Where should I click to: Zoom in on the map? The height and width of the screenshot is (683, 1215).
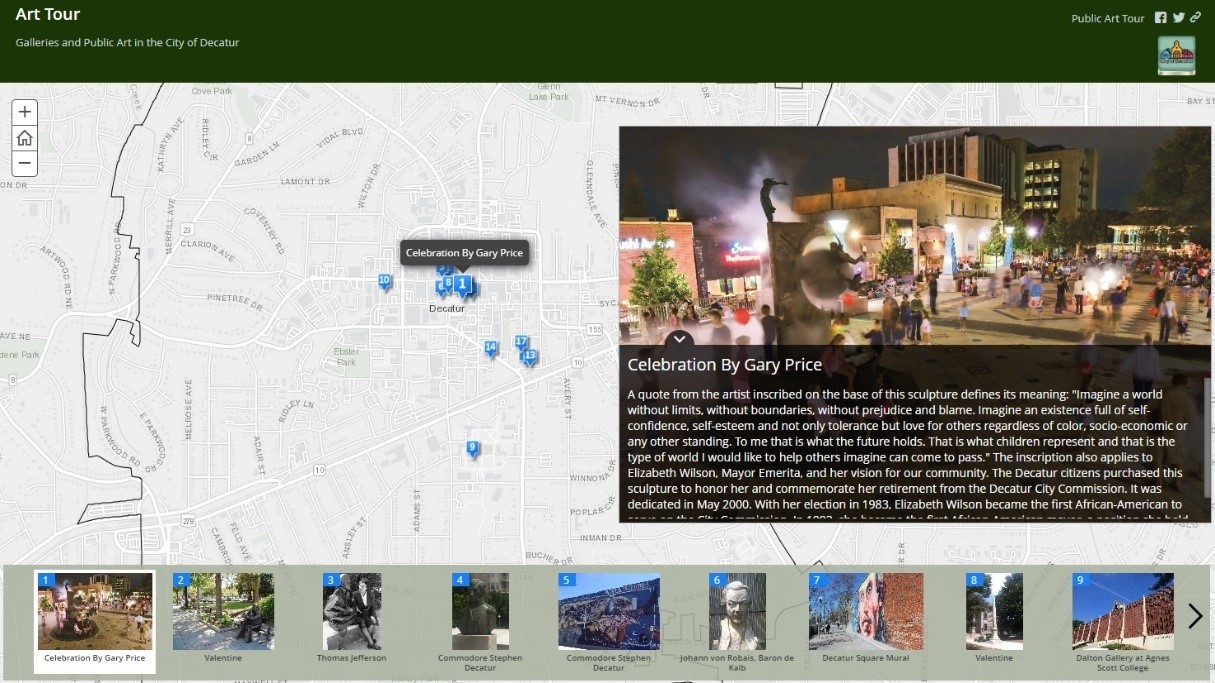pos(25,112)
